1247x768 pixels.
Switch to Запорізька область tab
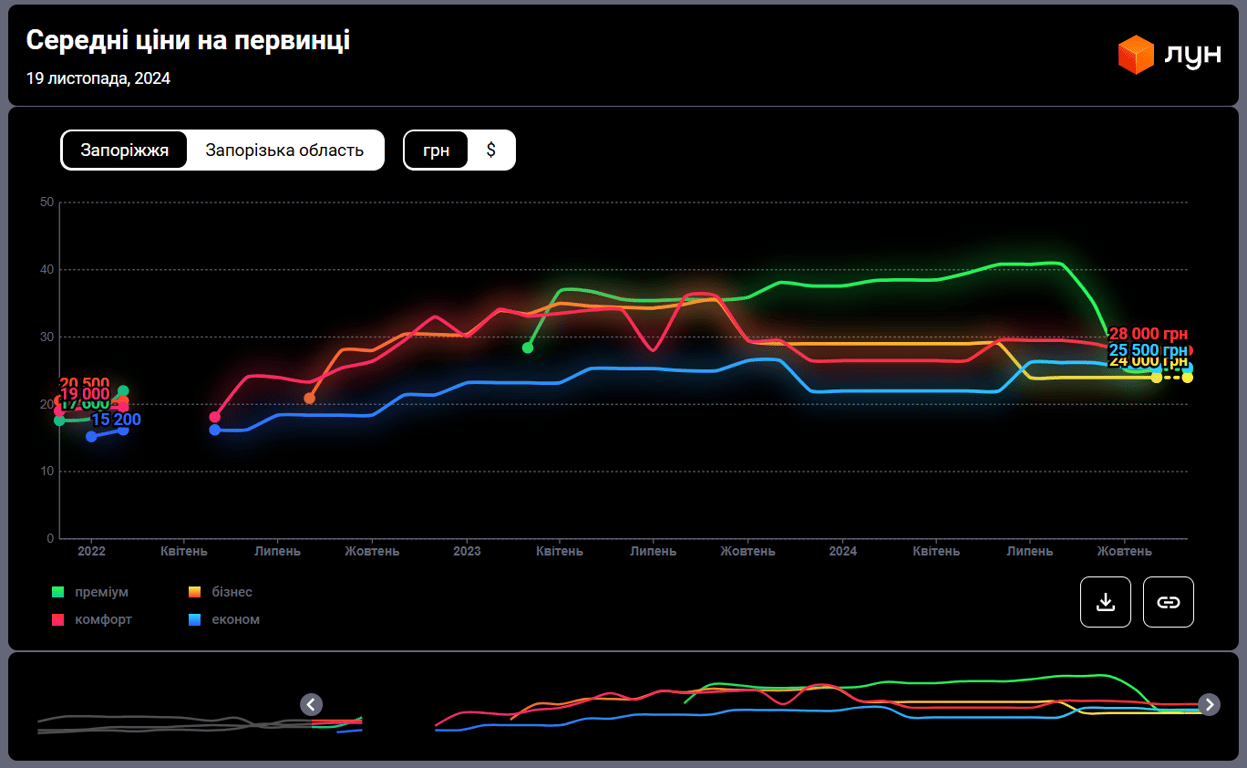(x=284, y=151)
